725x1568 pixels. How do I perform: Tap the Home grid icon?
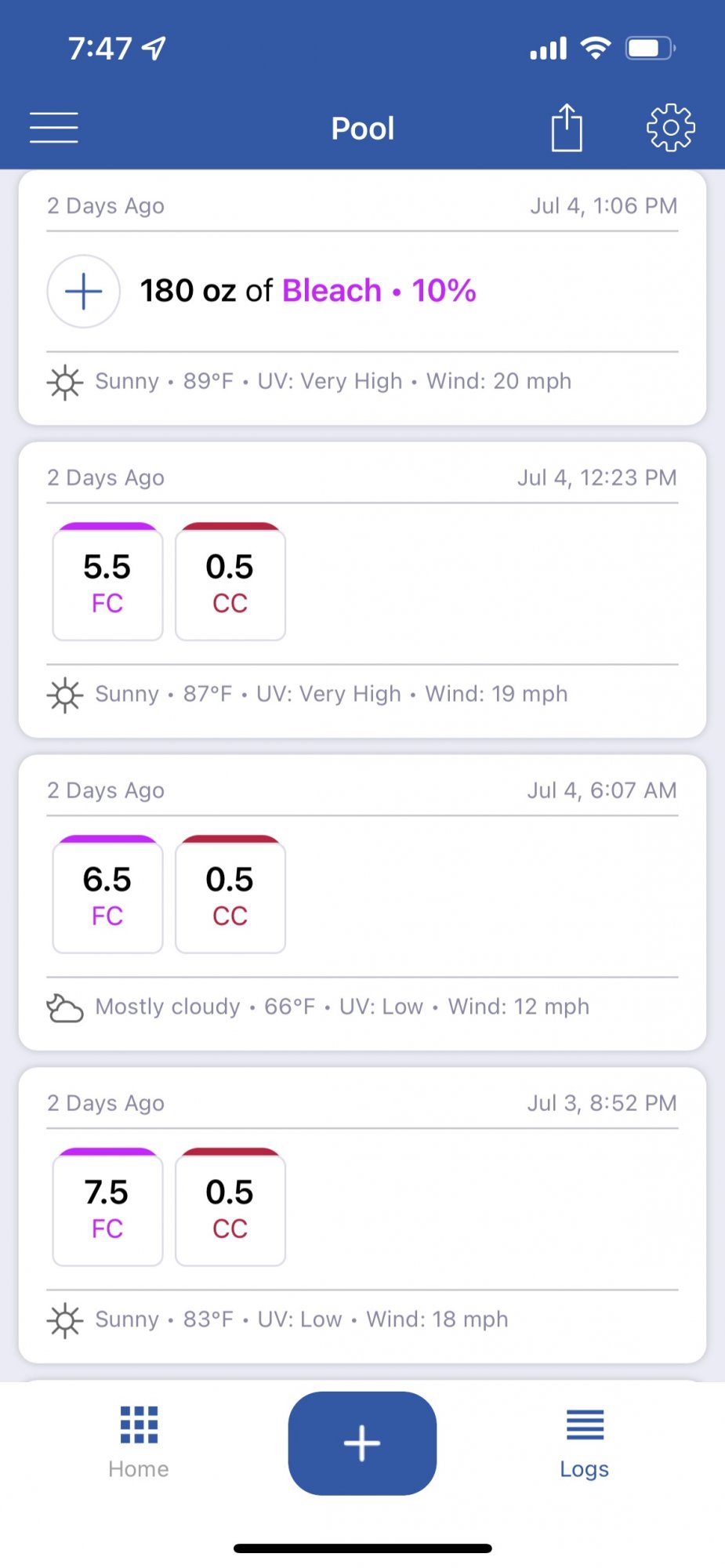coord(139,1425)
